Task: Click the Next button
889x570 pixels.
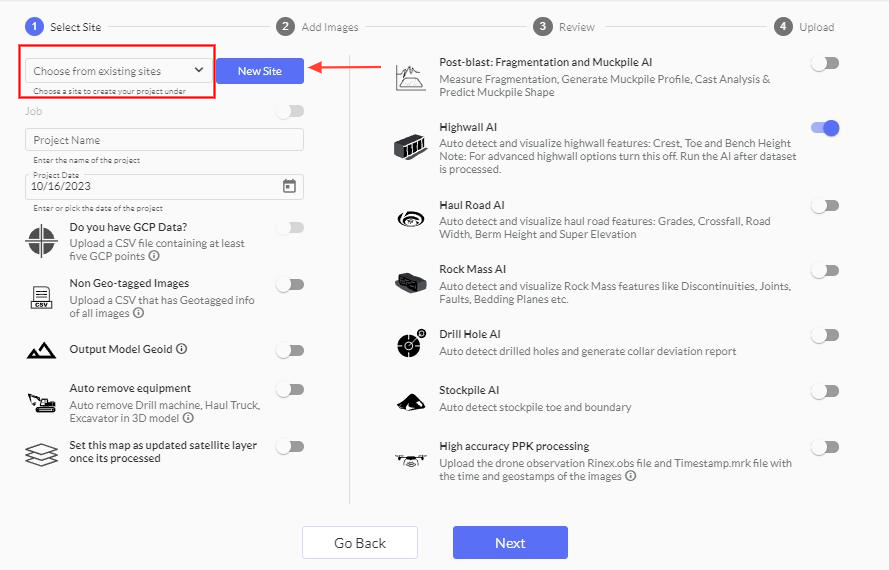Action: coord(510,543)
